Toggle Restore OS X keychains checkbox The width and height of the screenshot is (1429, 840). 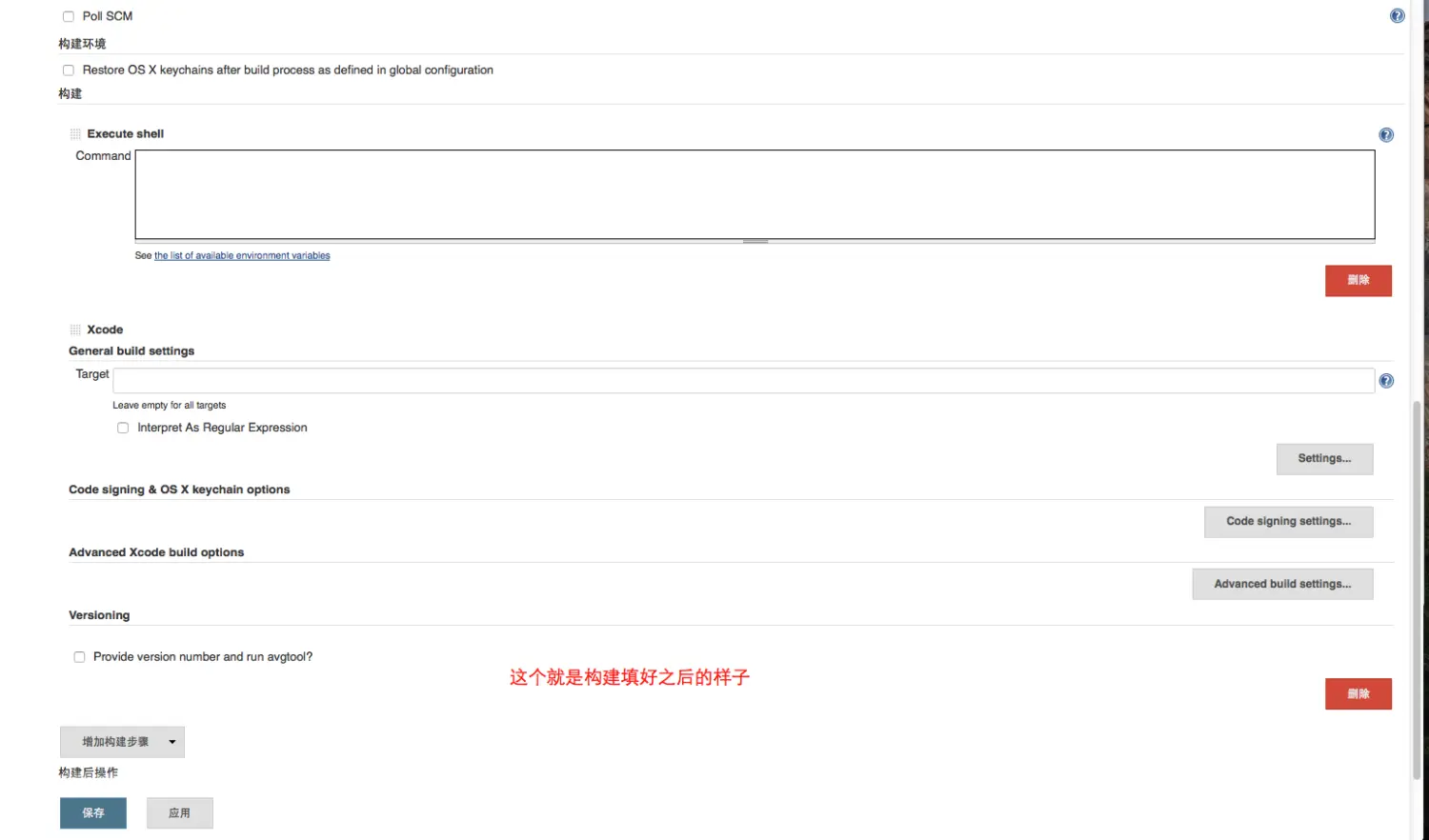tap(69, 70)
